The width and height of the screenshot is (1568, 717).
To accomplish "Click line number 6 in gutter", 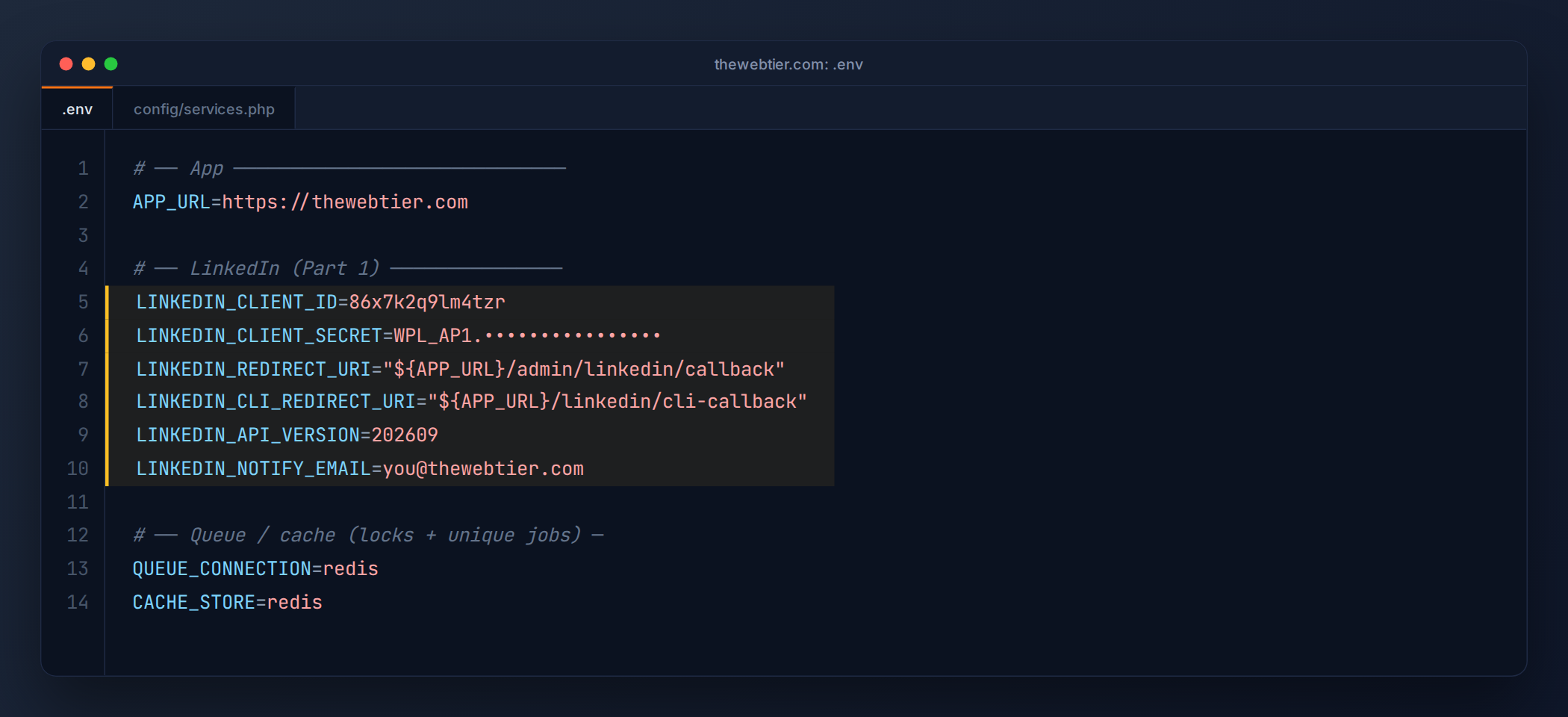I will pos(84,336).
